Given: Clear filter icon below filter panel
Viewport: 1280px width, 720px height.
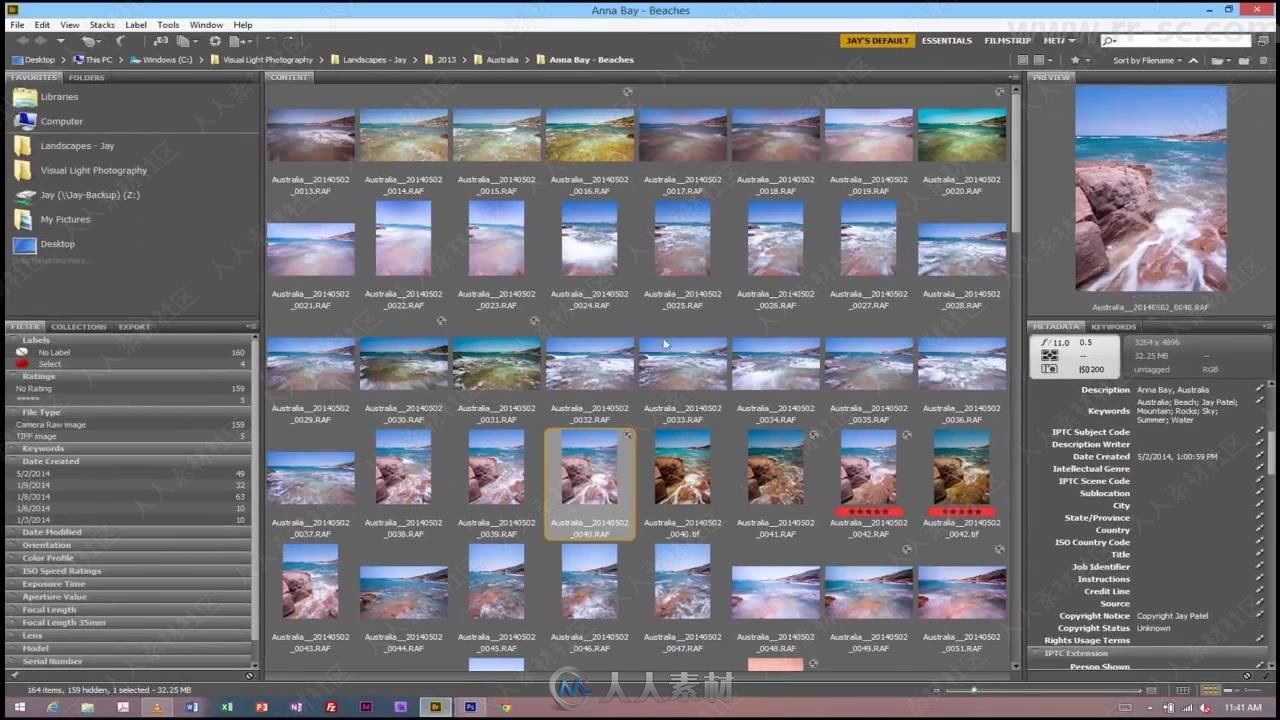Looking at the screenshot, I should [250, 676].
